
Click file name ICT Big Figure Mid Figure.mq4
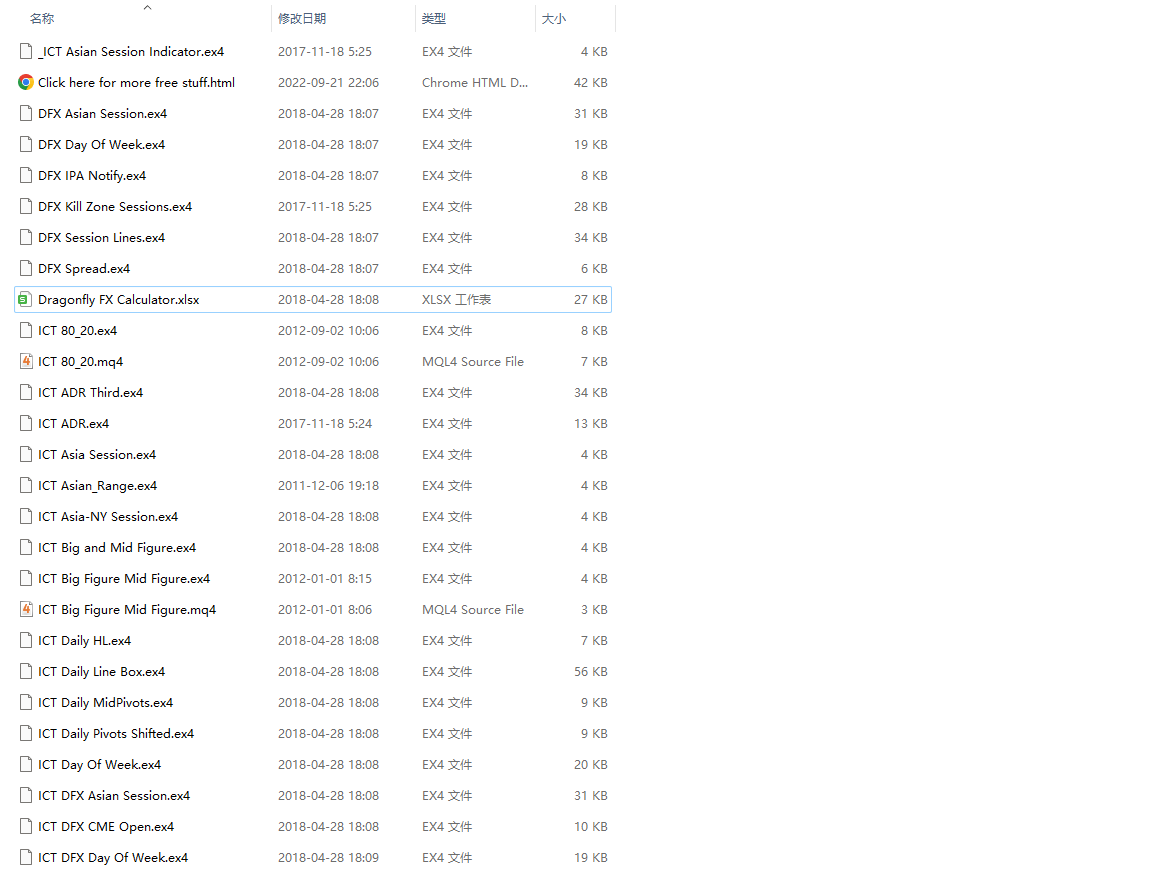(x=127, y=610)
